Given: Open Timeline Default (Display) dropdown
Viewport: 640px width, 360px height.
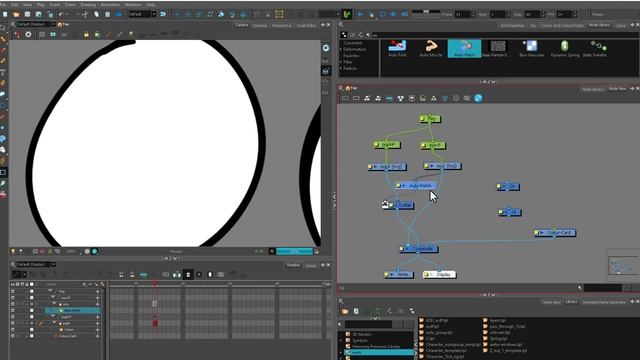Looking at the screenshot, I should [x=53, y=264].
